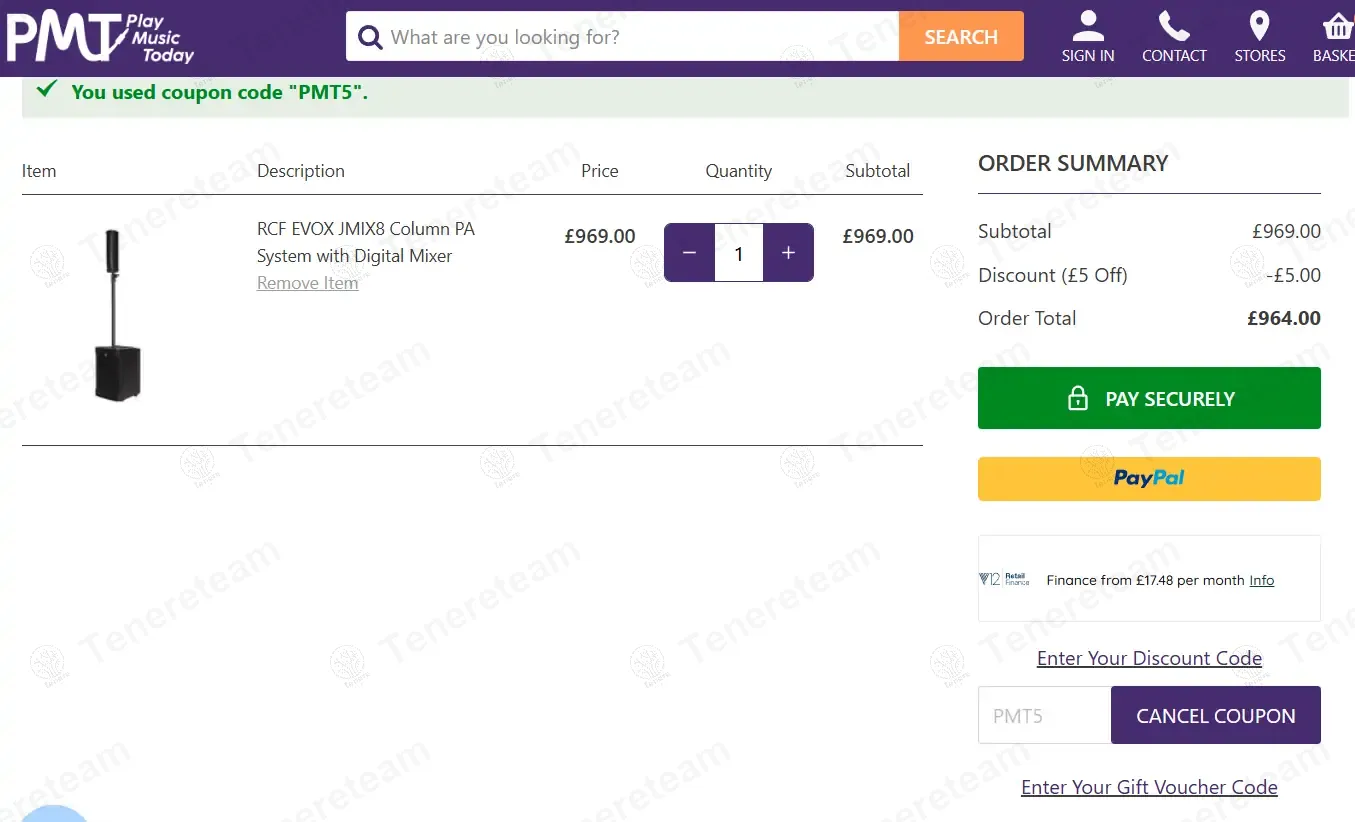Open the Stores location pin icon
Image resolution: width=1355 pixels, height=822 pixels.
point(1260,25)
